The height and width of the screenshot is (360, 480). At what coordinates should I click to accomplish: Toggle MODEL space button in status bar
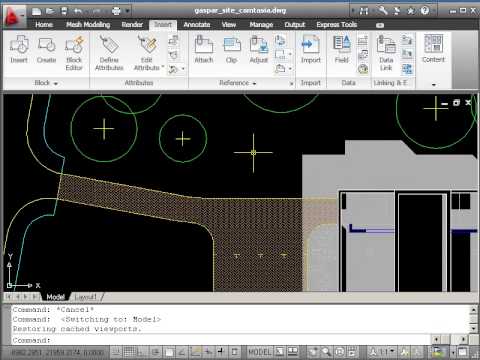(260, 351)
